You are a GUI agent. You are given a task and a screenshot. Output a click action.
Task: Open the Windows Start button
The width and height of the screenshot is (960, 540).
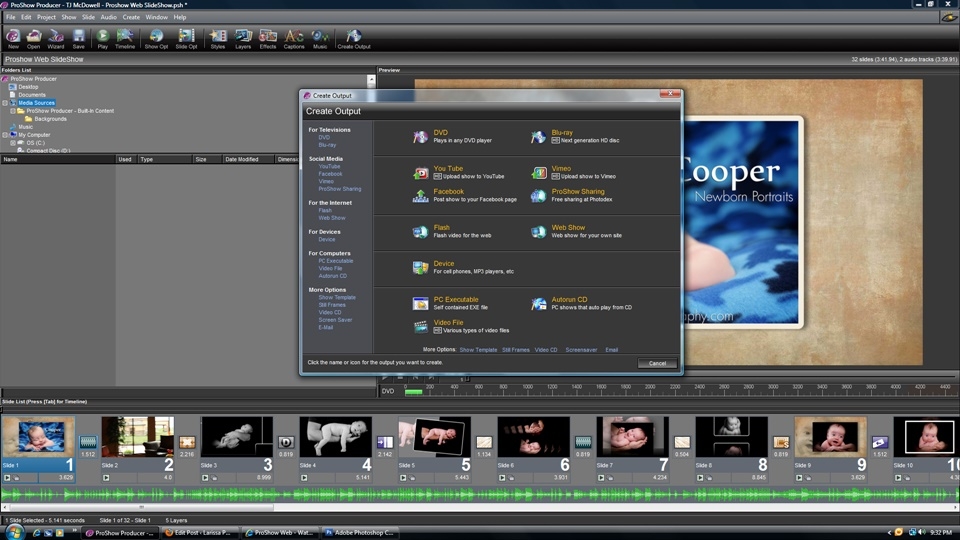14,532
